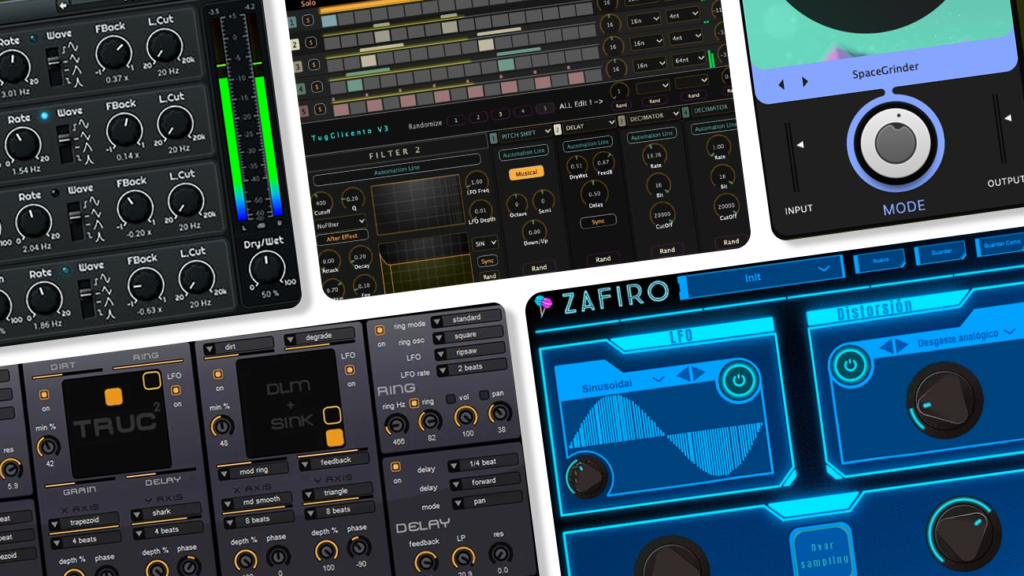Click orange square in DLM+Sink pad
The width and height of the screenshot is (1024, 576).
[334, 437]
